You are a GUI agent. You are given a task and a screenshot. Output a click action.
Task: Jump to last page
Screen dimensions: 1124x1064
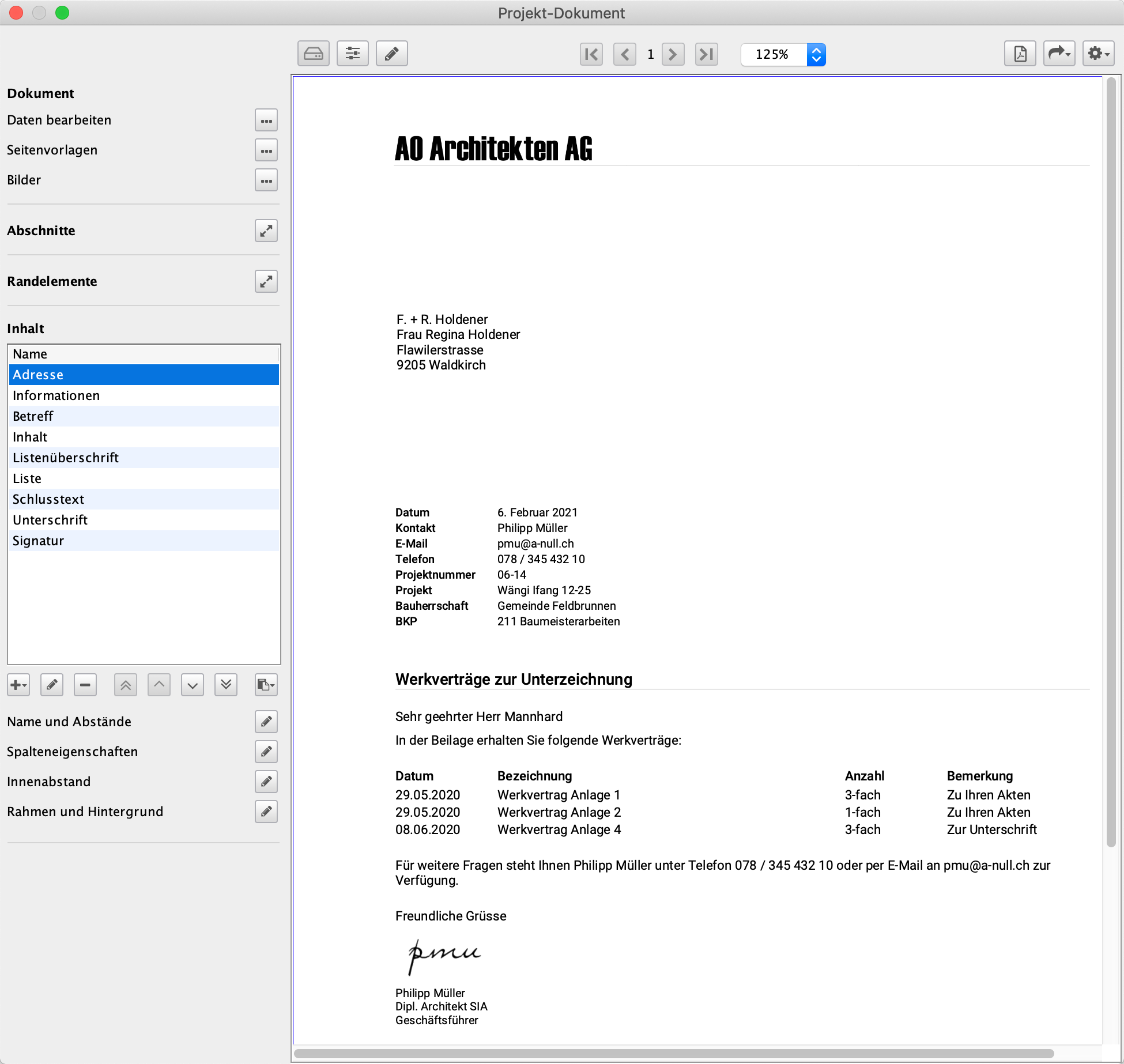coord(707,54)
